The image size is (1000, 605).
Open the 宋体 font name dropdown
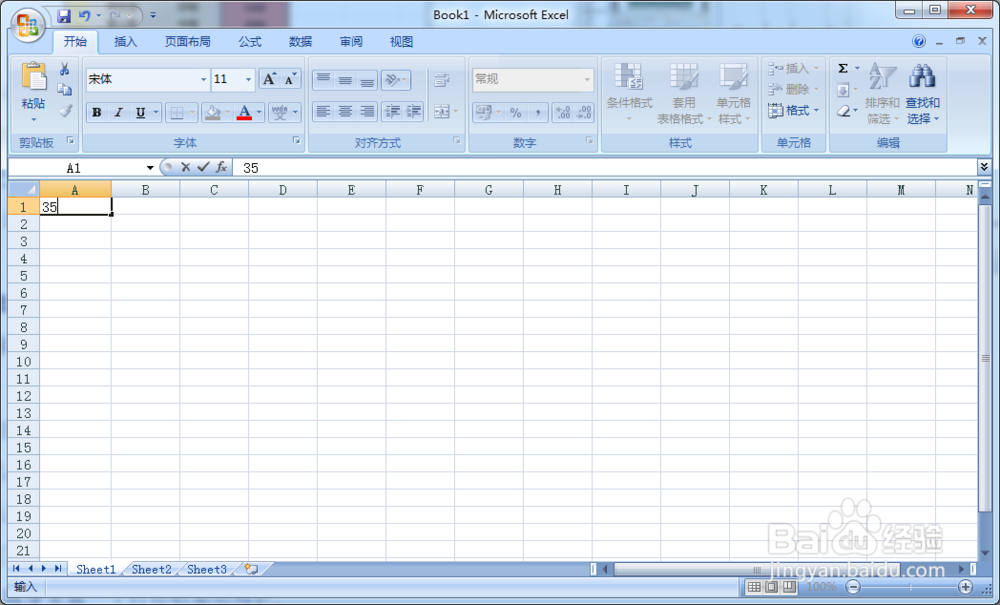203,80
